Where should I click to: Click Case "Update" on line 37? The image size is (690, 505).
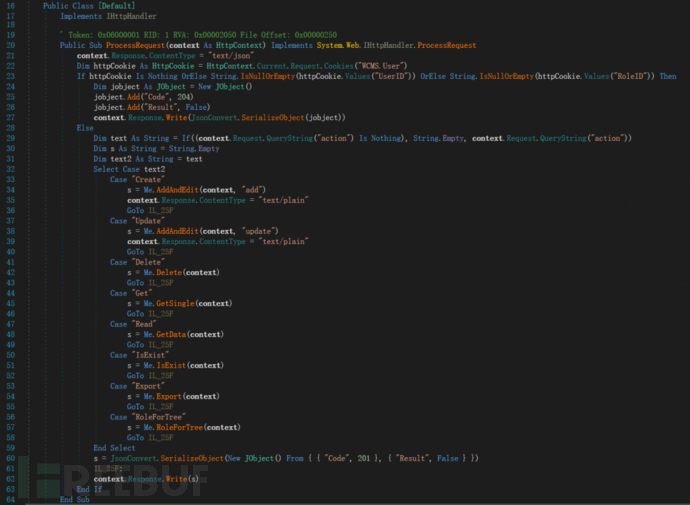(x=137, y=221)
